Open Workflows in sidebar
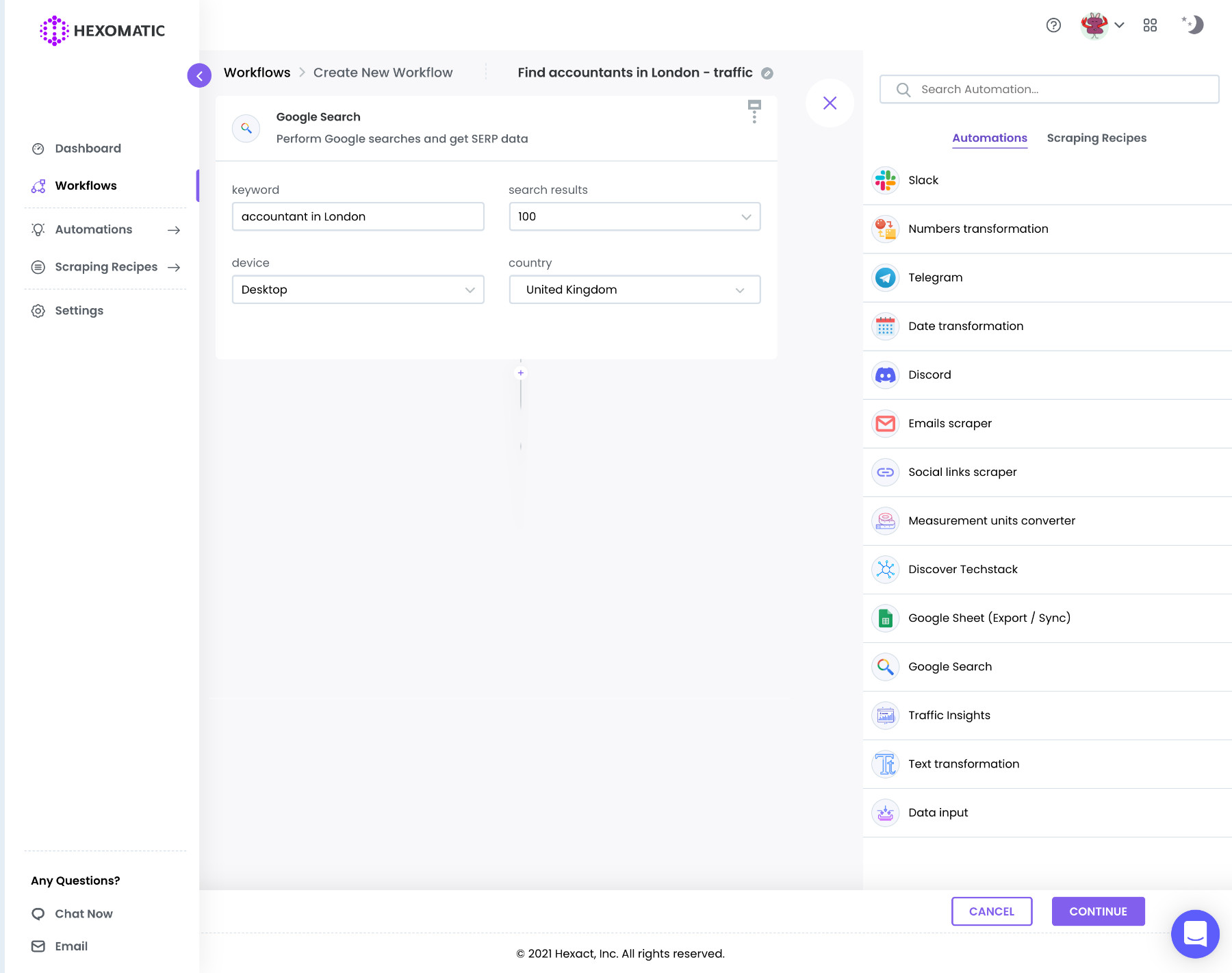Viewport: 1232px width, 973px height. 86,186
